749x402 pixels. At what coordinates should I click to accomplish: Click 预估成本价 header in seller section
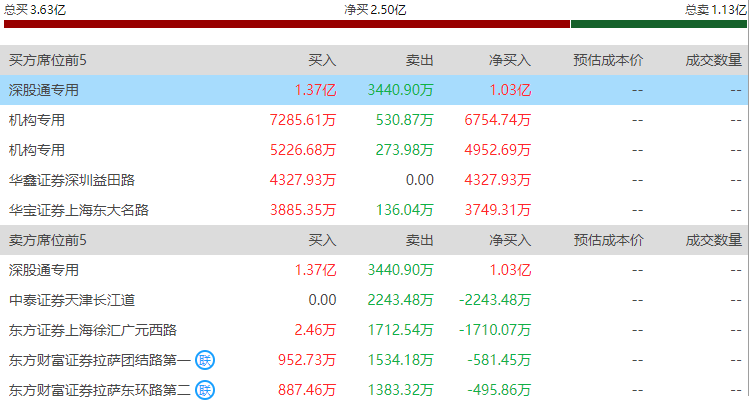coord(608,240)
